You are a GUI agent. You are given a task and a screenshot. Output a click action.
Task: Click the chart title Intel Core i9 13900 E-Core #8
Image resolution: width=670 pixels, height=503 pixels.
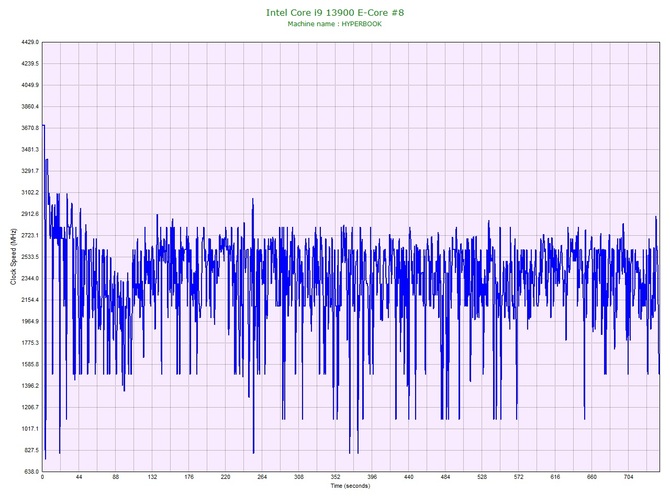pyautogui.click(x=335, y=12)
